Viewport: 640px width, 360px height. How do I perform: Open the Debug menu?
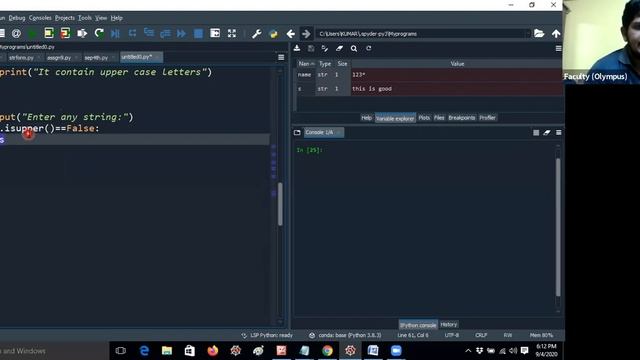pyautogui.click(x=17, y=18)
